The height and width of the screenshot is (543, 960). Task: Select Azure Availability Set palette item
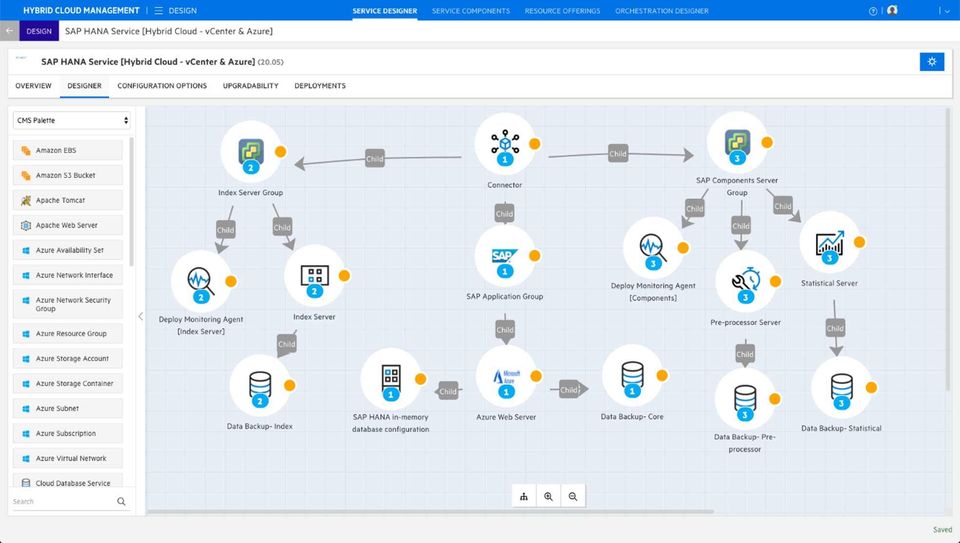click(x=67, y=250)
